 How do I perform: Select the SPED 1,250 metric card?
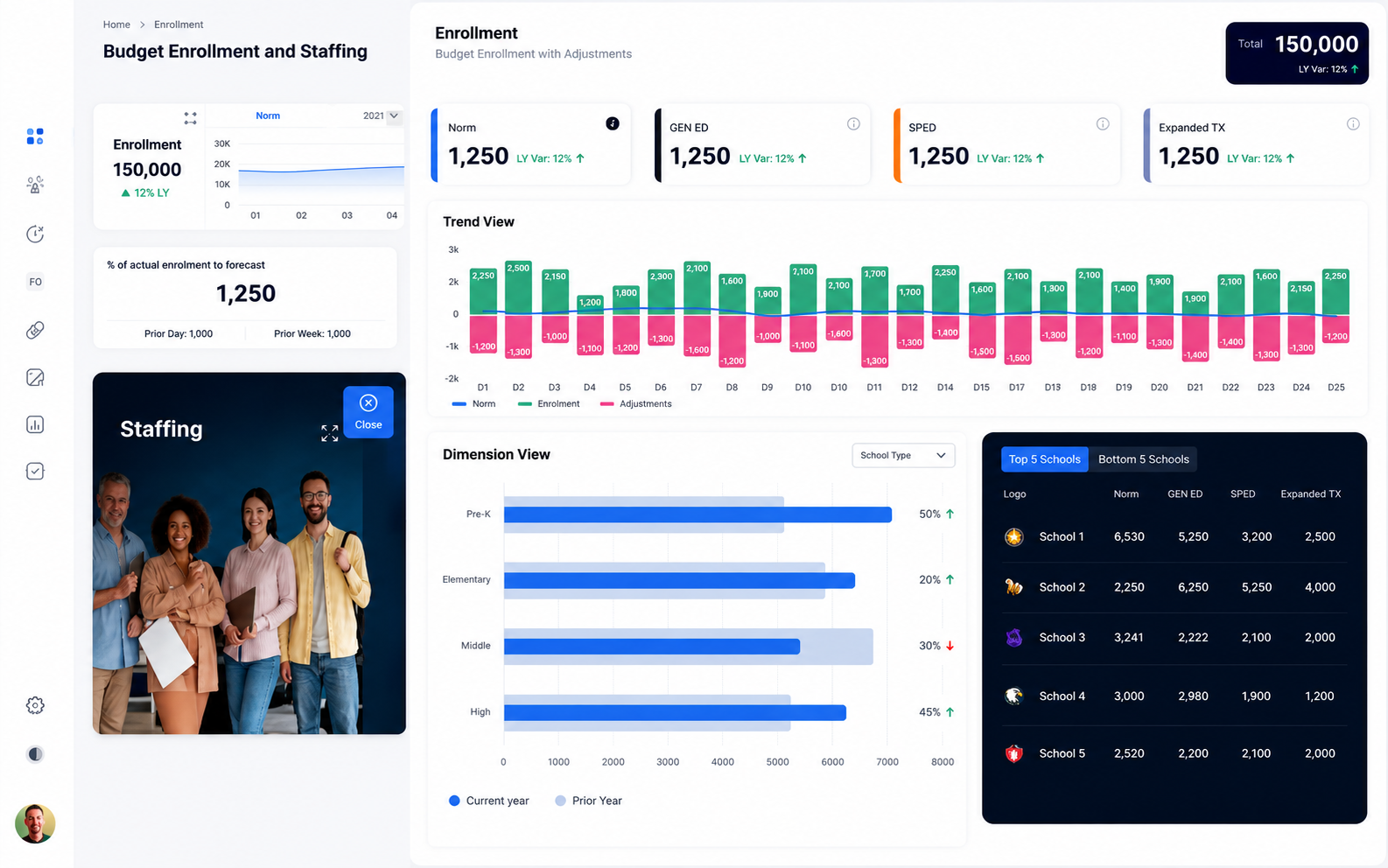click(1006, 145)
